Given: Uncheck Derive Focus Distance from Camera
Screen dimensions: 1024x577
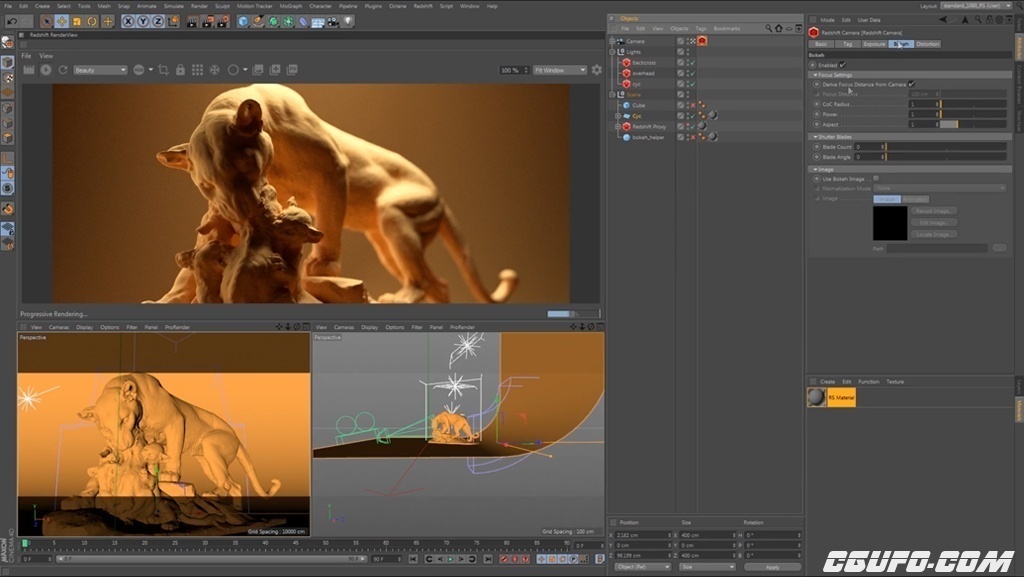Looking at the screenshot, I should (911, 84).
